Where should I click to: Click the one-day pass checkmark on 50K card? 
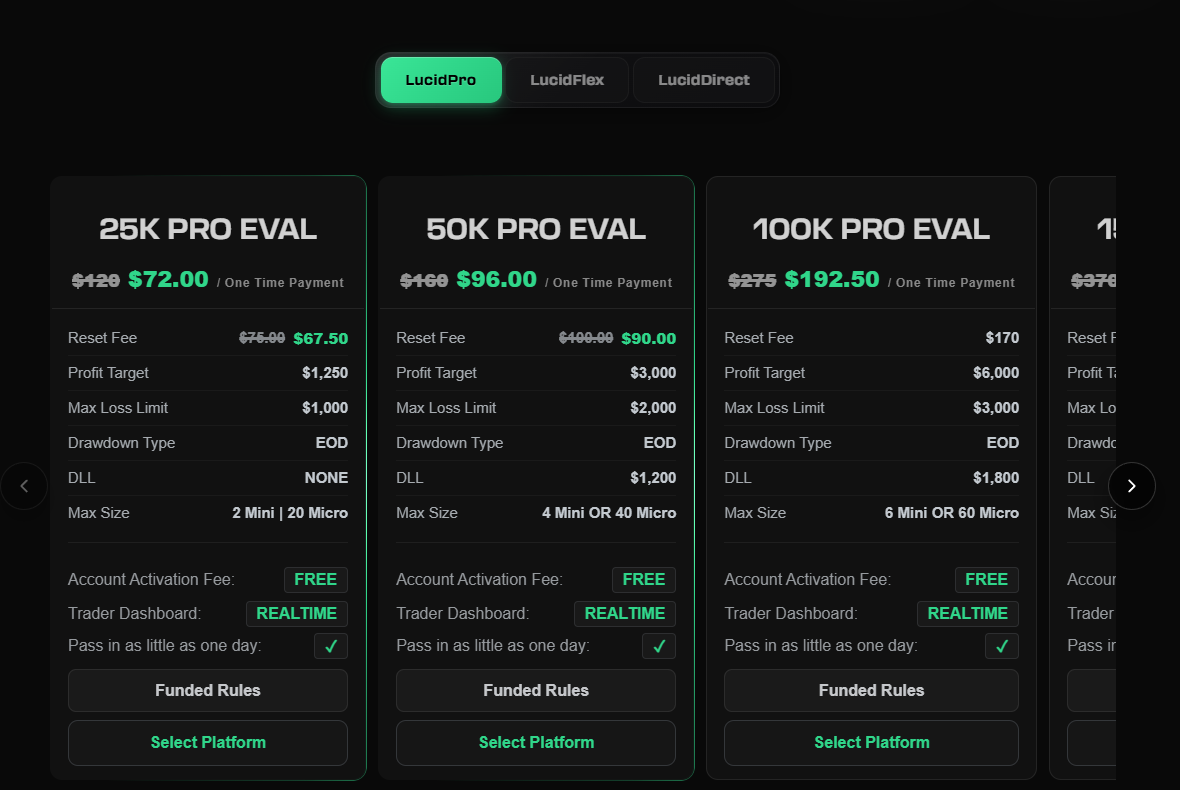[658, 646]
